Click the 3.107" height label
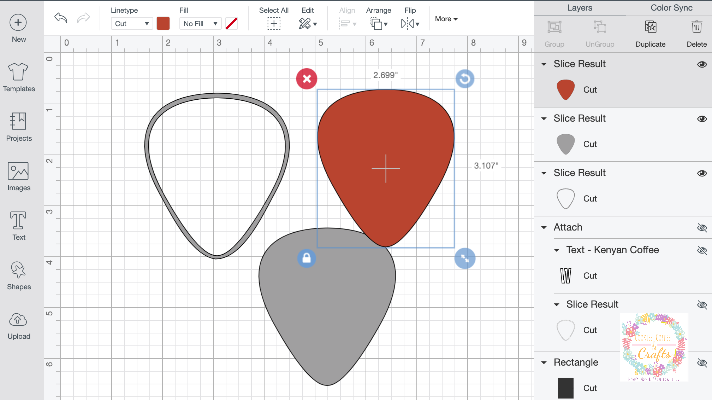This screenshot has width=712, height=400. pyautogui.click(x=486, y=166)
